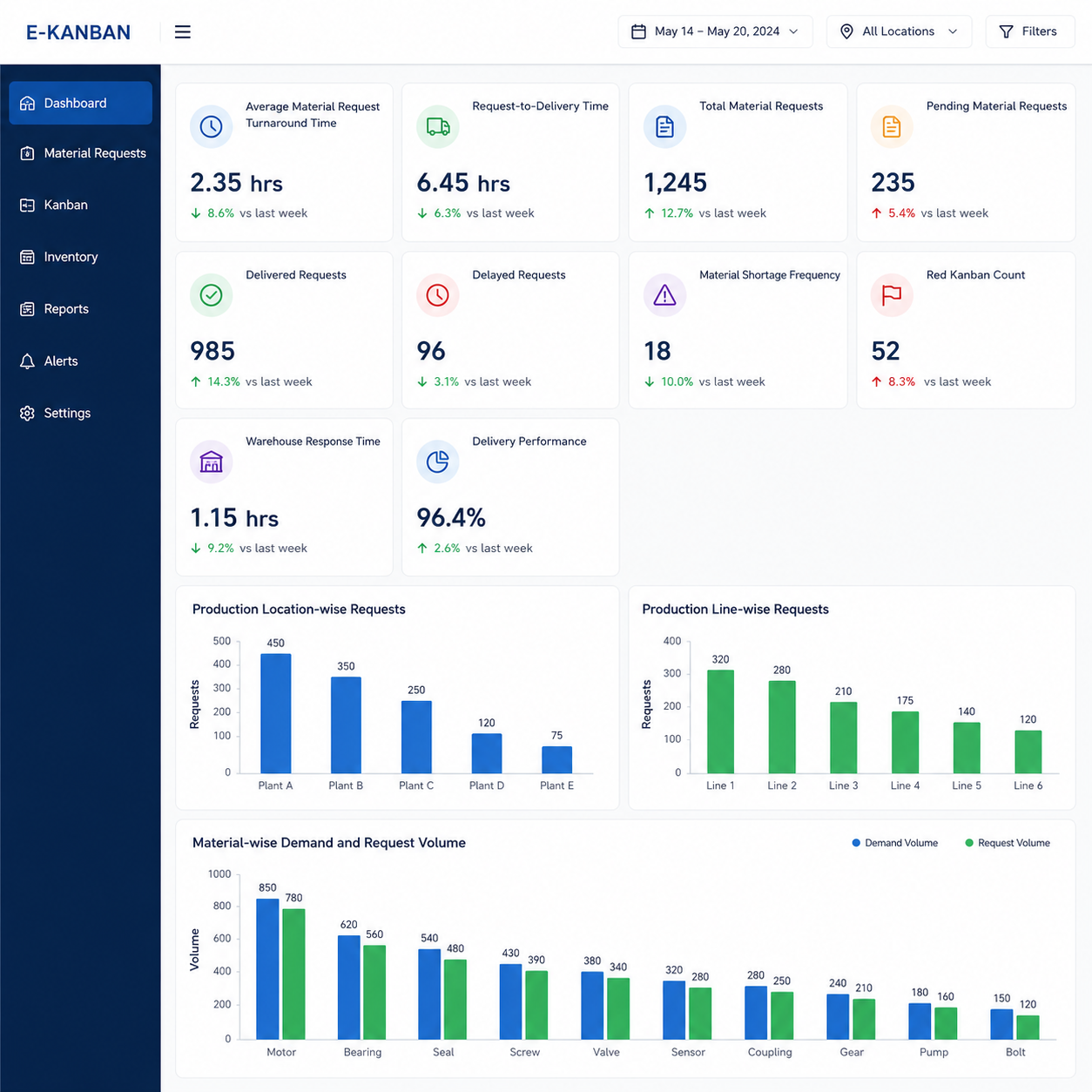Open Alerts in sidebar
Screen dimensions: 1092x1092
(81, 361)
